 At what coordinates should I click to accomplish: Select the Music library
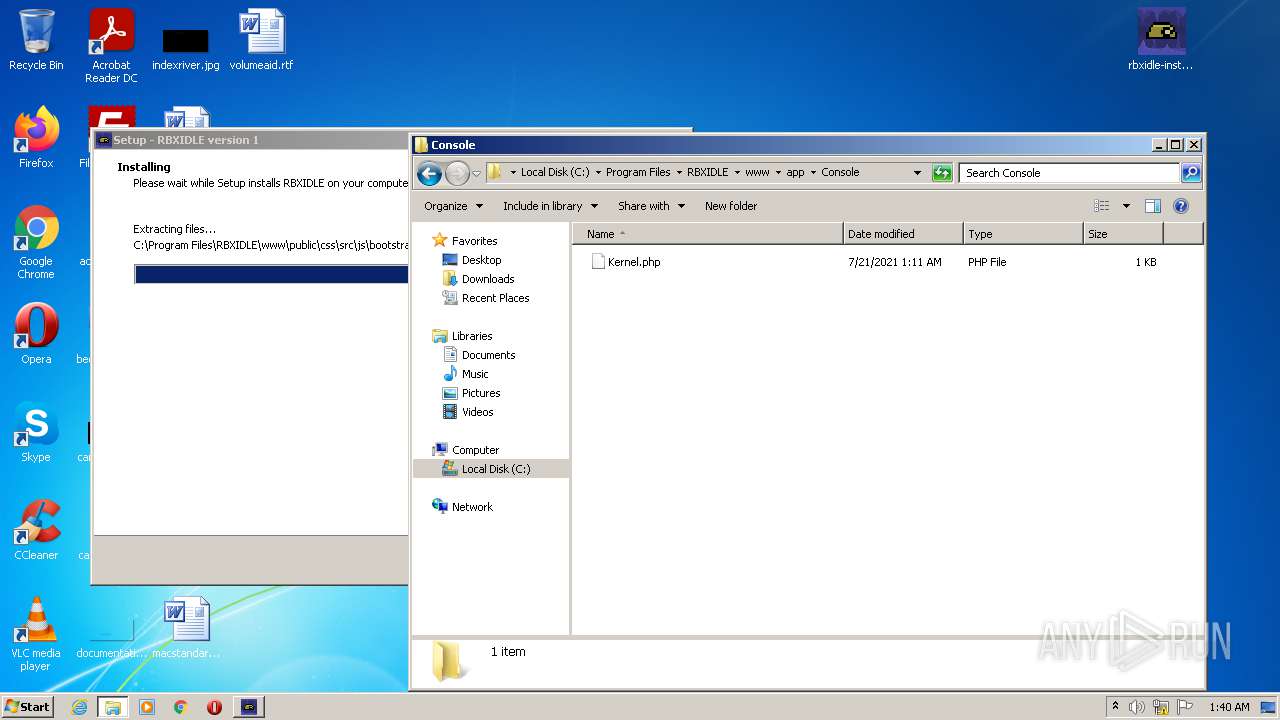coord(475,374)
